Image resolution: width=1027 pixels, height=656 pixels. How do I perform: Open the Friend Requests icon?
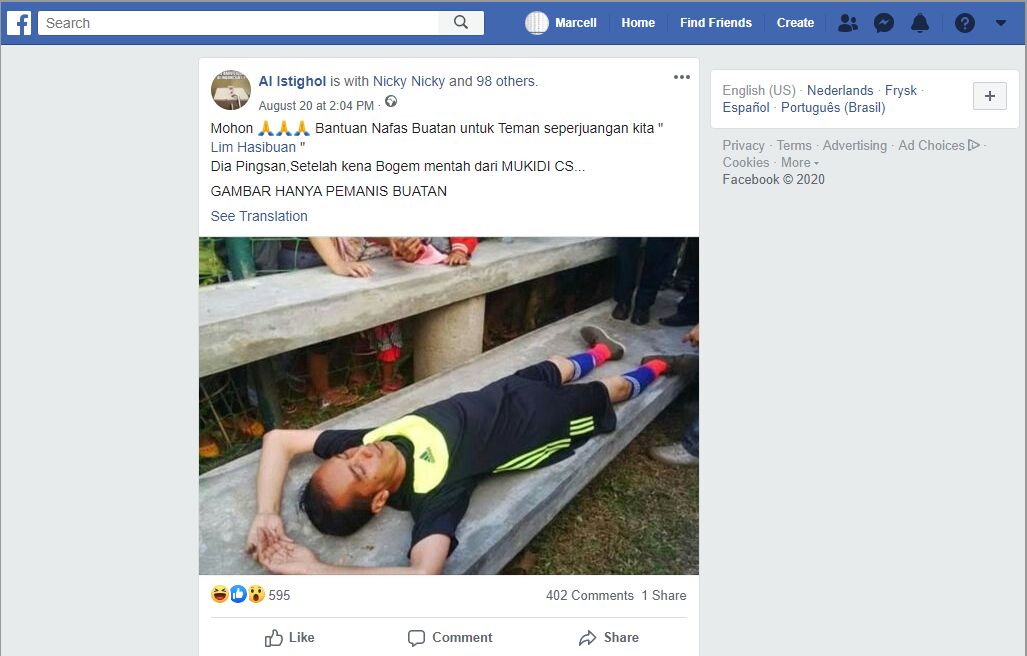(x=848, y=23)
